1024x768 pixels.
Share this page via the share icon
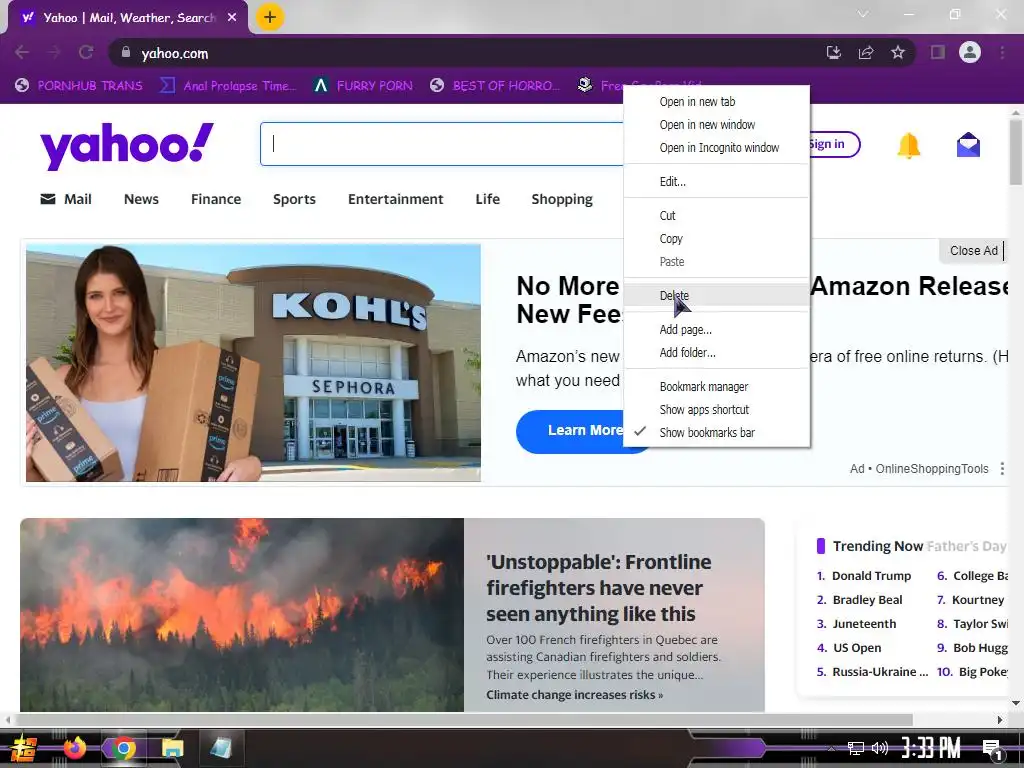(x=866, y=52)
